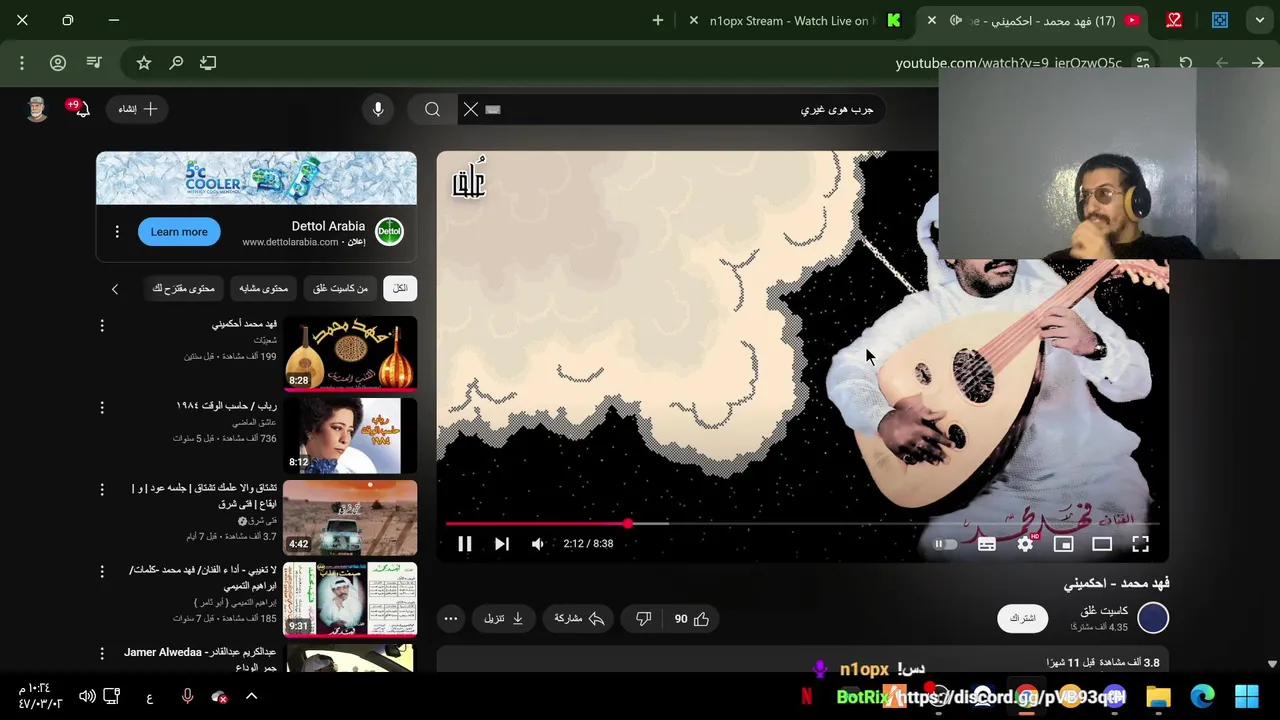Click the مشاركة share button

coord(579,619)
